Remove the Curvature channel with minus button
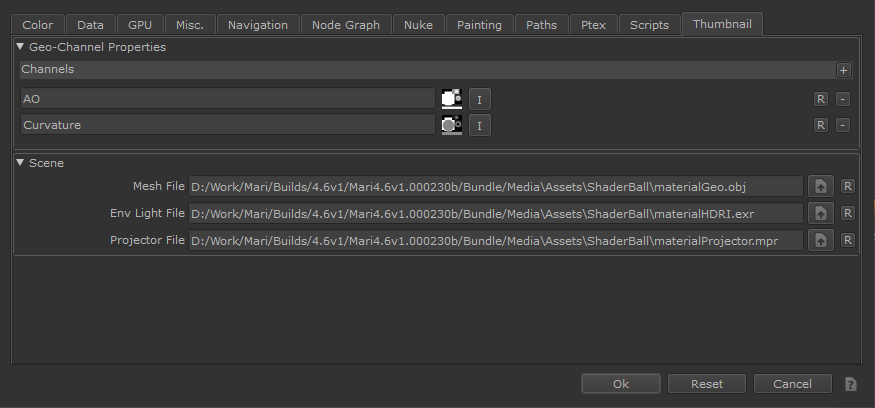Viewport: 875px width, 408px height. (843, 125)
